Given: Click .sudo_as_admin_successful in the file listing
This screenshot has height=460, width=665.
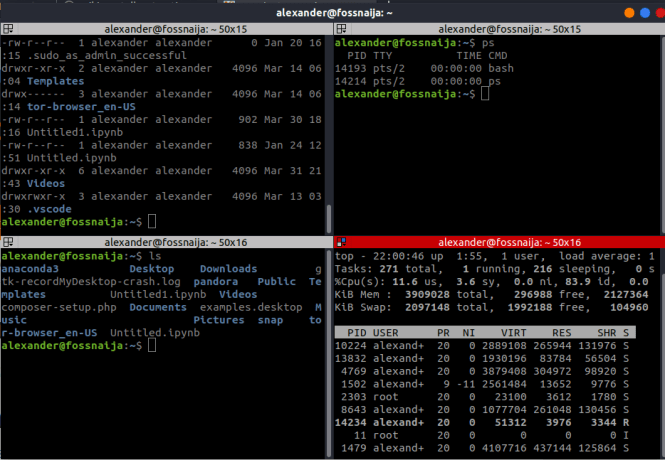Looking at the screenshot, I should [106, 56].
